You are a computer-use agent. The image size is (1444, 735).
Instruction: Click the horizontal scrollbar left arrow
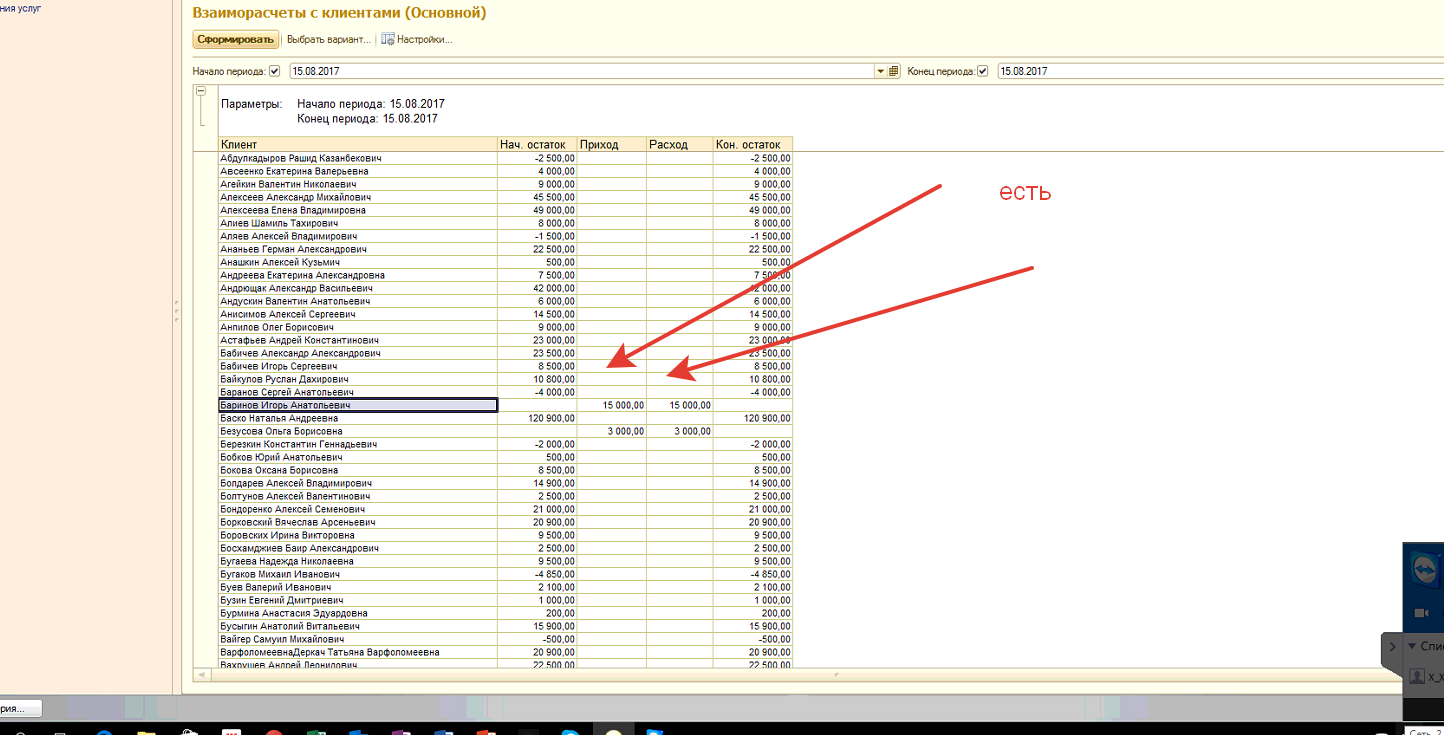[x=204, y=675]
